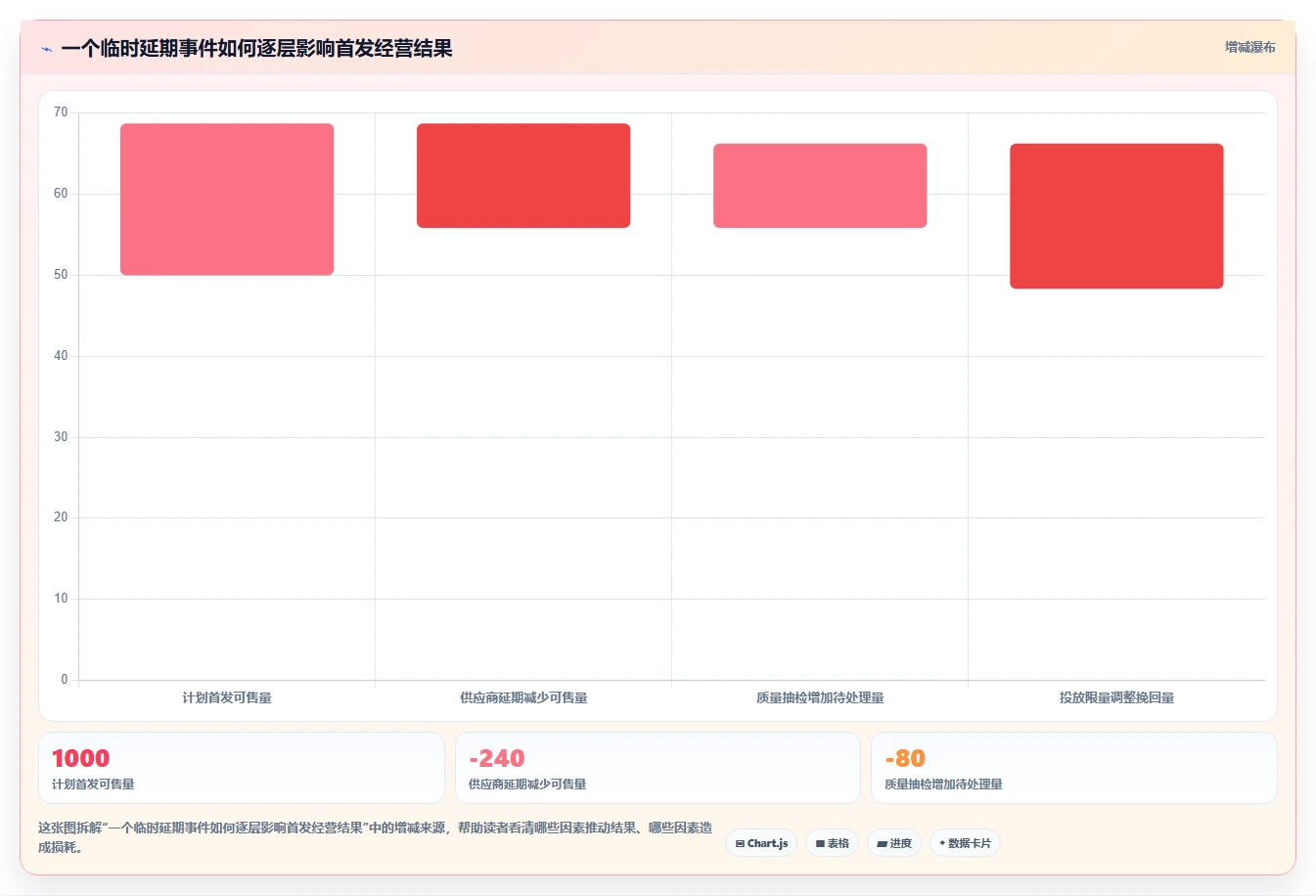This screenshot has height=896, width=1316.
Task: Click the 供应商延期减少可售量 red bar
Action: pyautogui.click(x=523, y=176)
